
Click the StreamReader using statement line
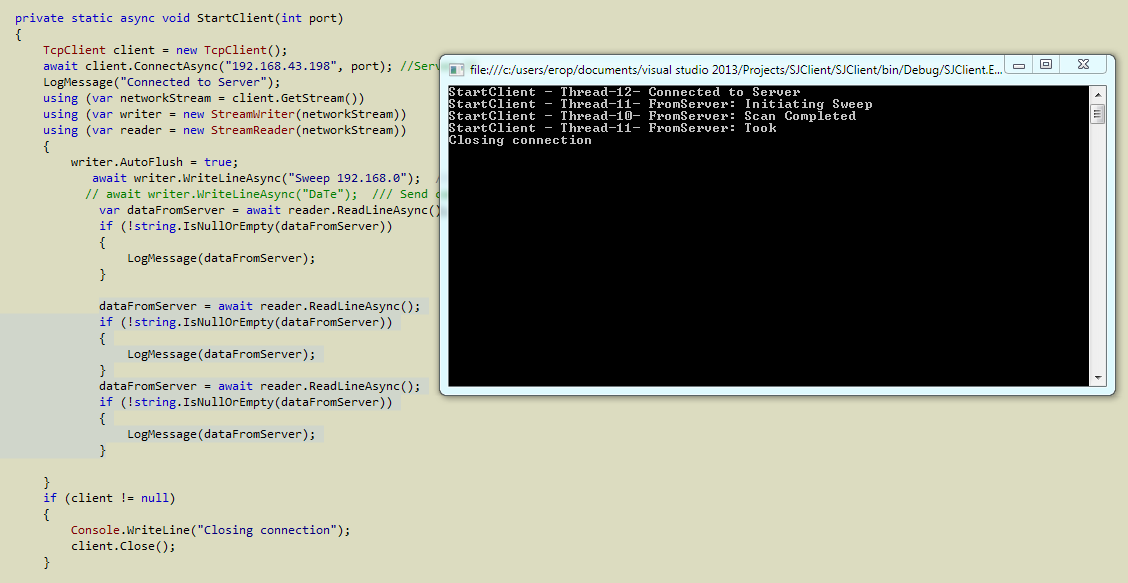tap(224, 130)
